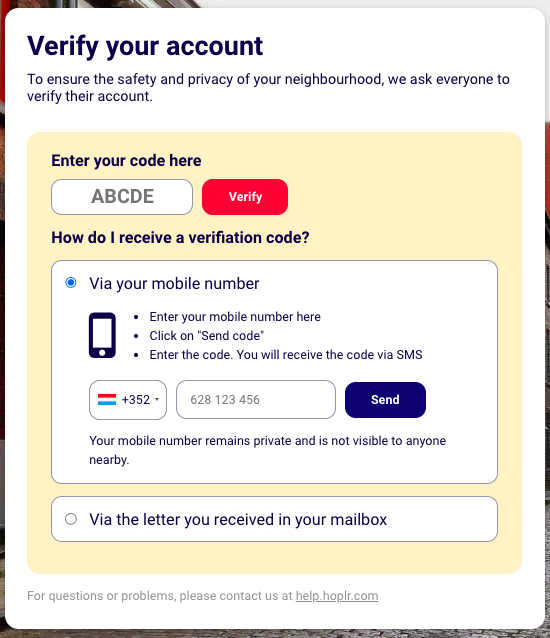Viewport: 550px width, 638px height.
Task: Click the 'Via the letter you received' label
Action: click(238, 520)
